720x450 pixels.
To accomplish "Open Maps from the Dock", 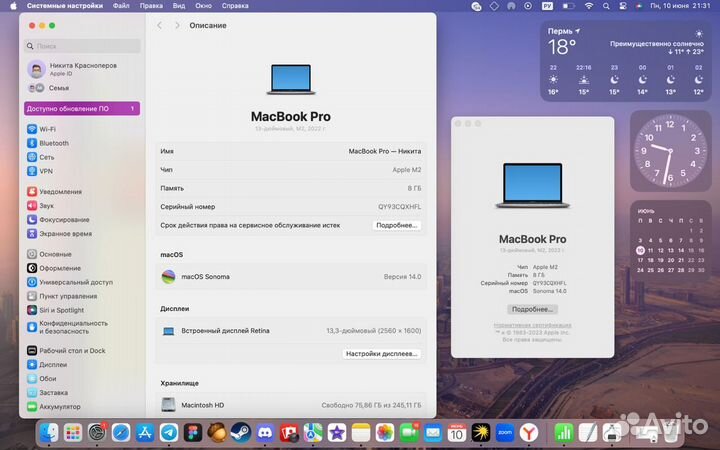I will (313, 433).
